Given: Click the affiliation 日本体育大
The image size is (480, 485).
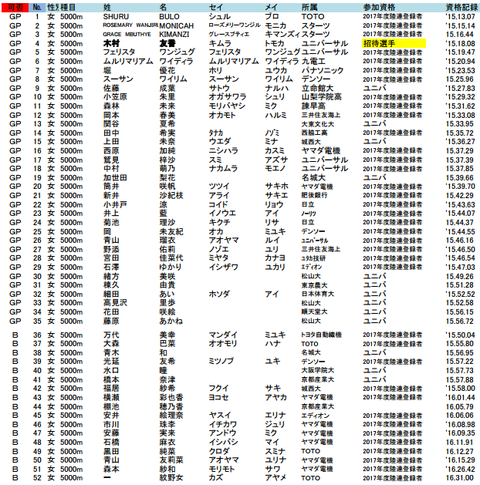Looking at the screenshot, I should 318,294.
